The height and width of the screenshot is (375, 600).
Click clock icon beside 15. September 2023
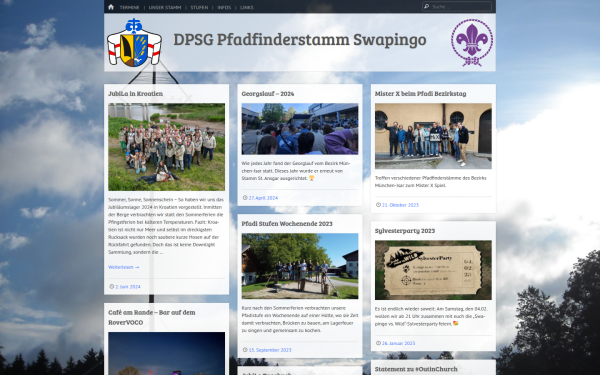[x=245, y=349]
